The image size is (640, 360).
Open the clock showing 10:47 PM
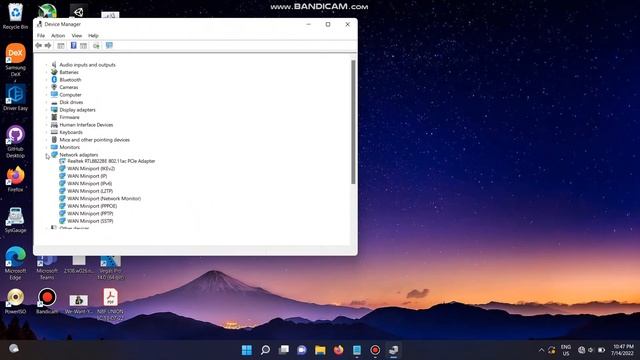click(x=622, y=350)
